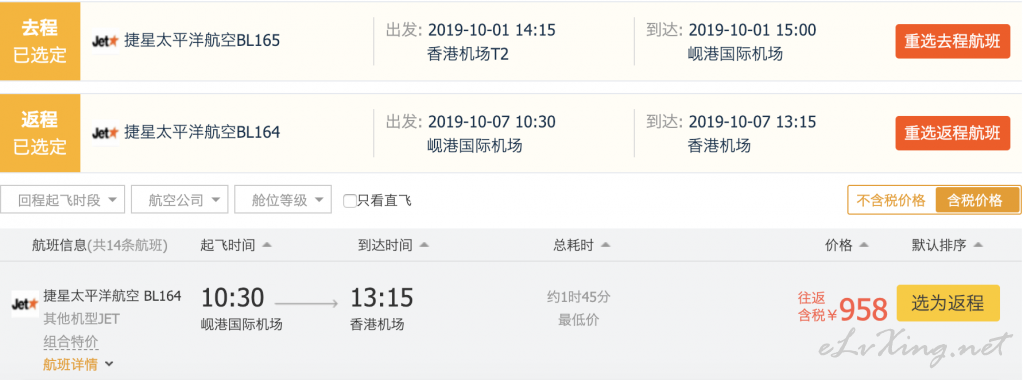Sort by arrival time arrow

click(x=424, y=245)
